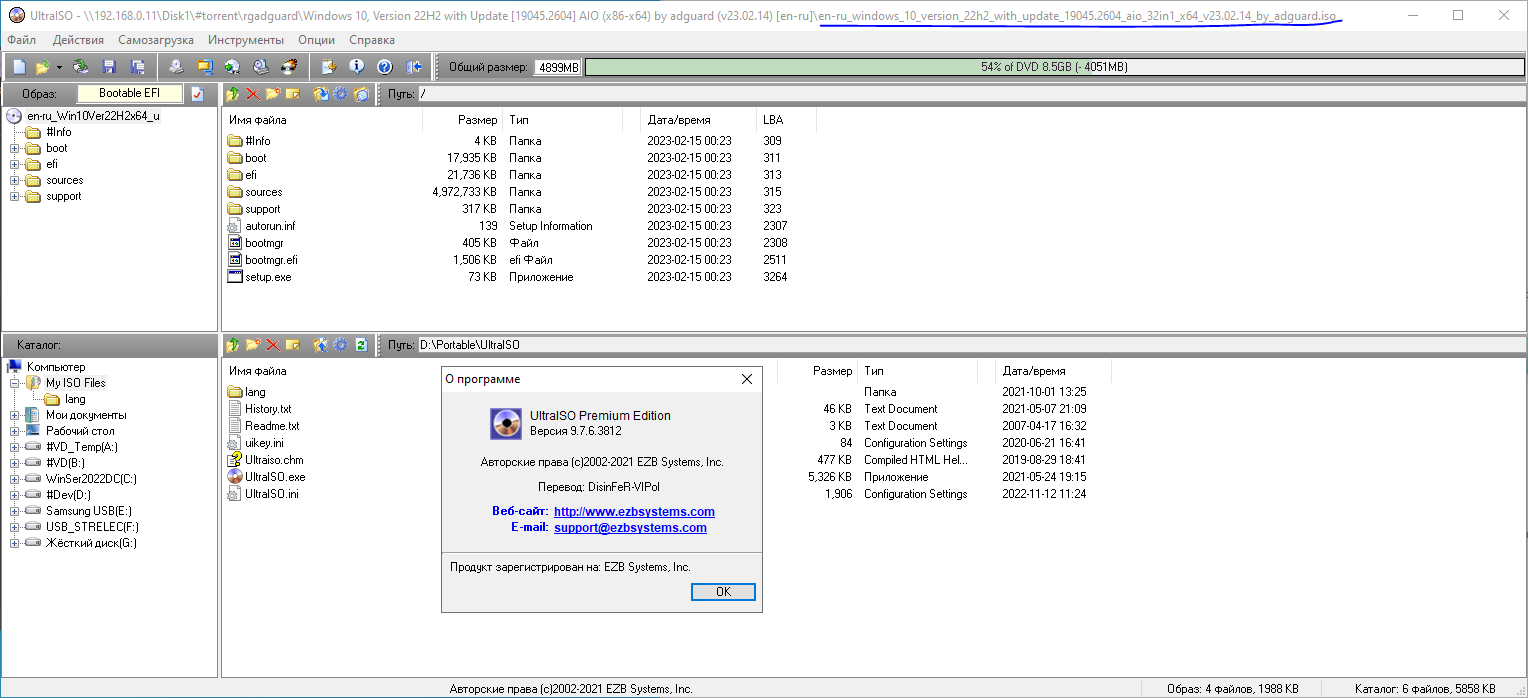1528x698 pixels.
Task: Expand the support folder in image tree
Action: pos(14,196)
